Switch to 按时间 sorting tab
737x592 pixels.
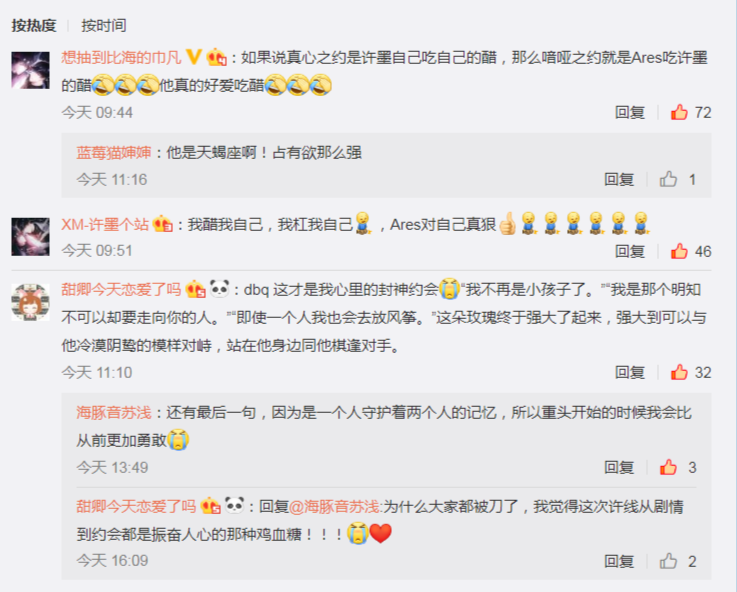click(104, 25)
